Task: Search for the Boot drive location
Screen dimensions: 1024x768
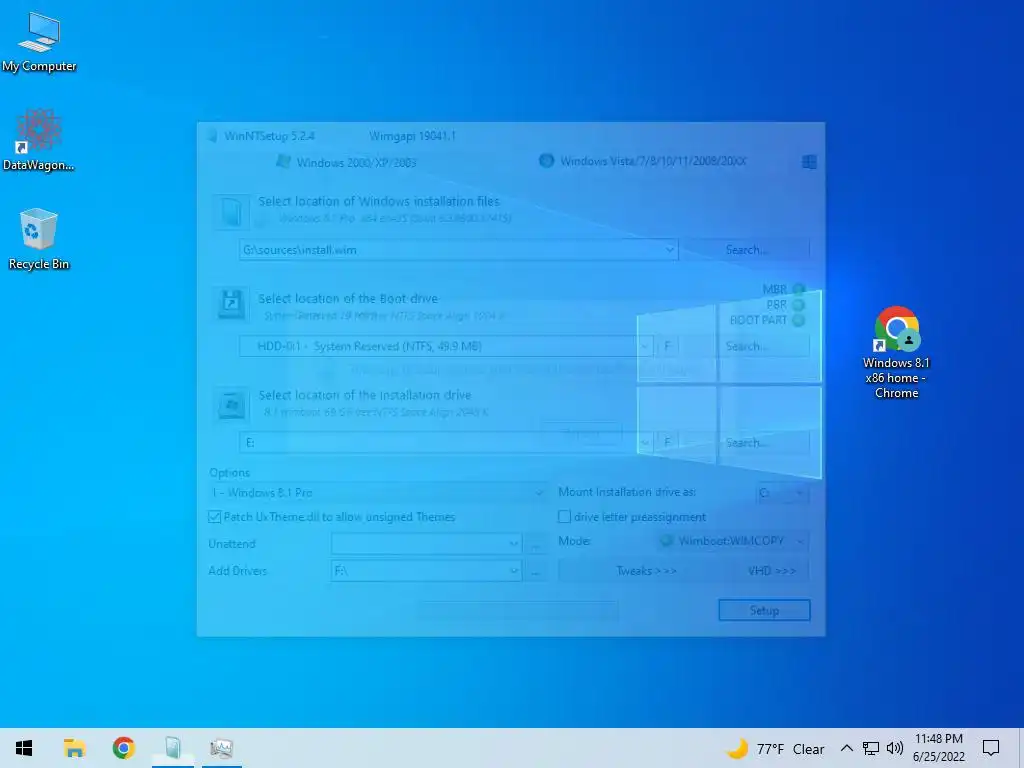Action: tap(746, 346)
